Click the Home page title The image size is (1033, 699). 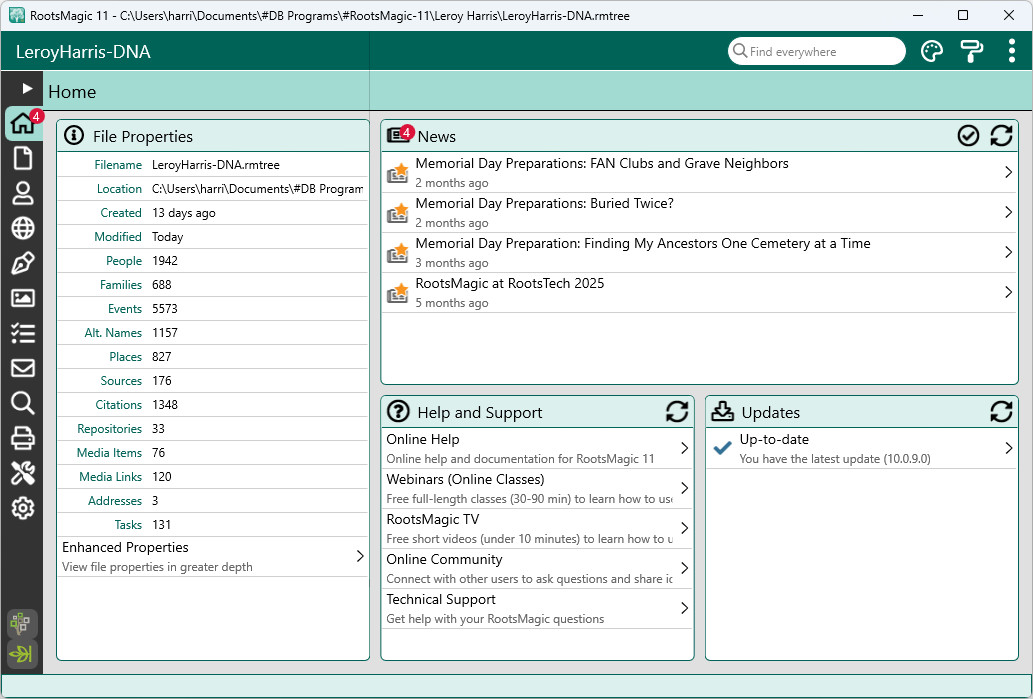pyautogui.click(x=72, y=92)
